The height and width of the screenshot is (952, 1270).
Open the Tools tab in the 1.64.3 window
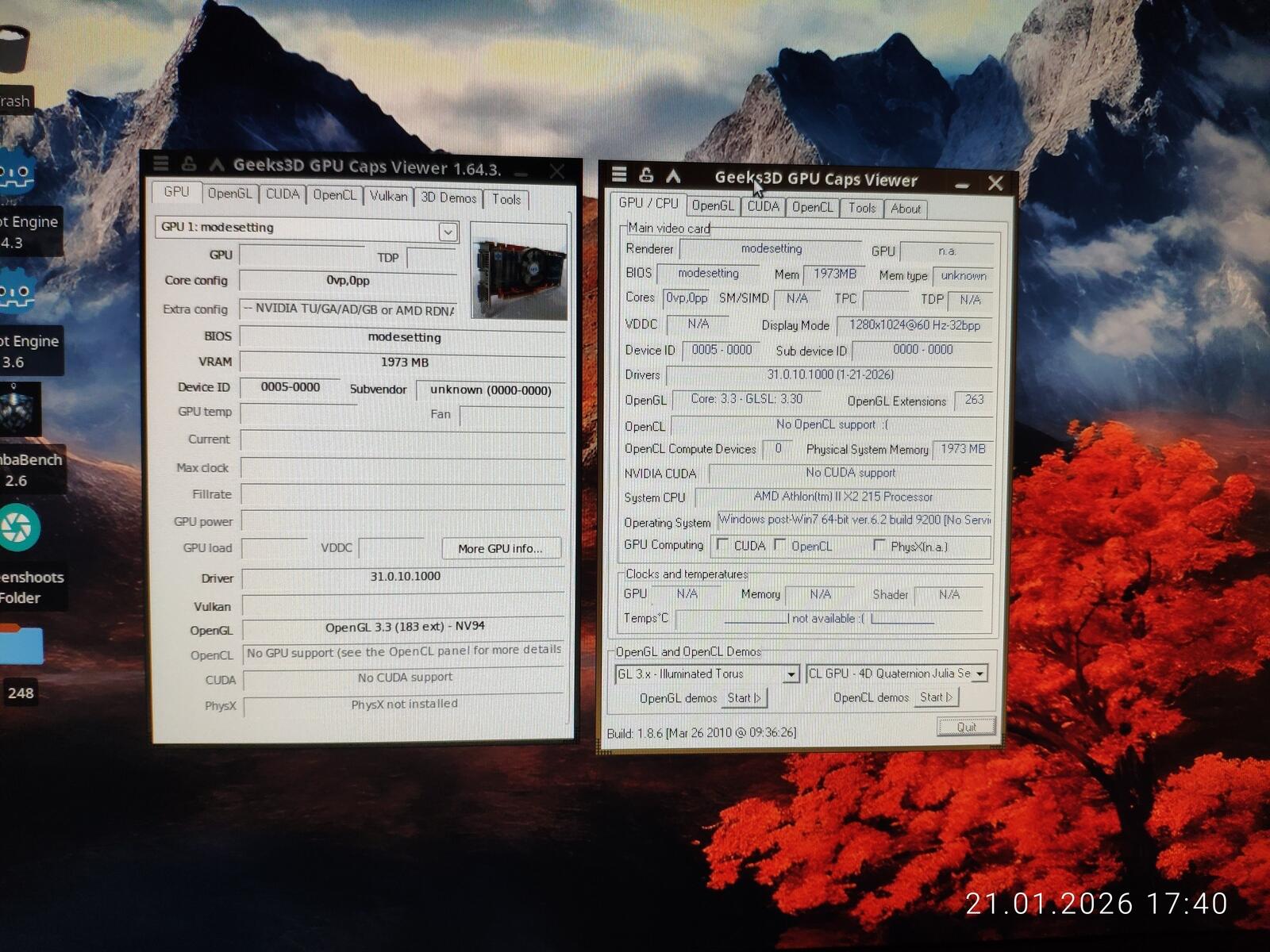[506, 199]
